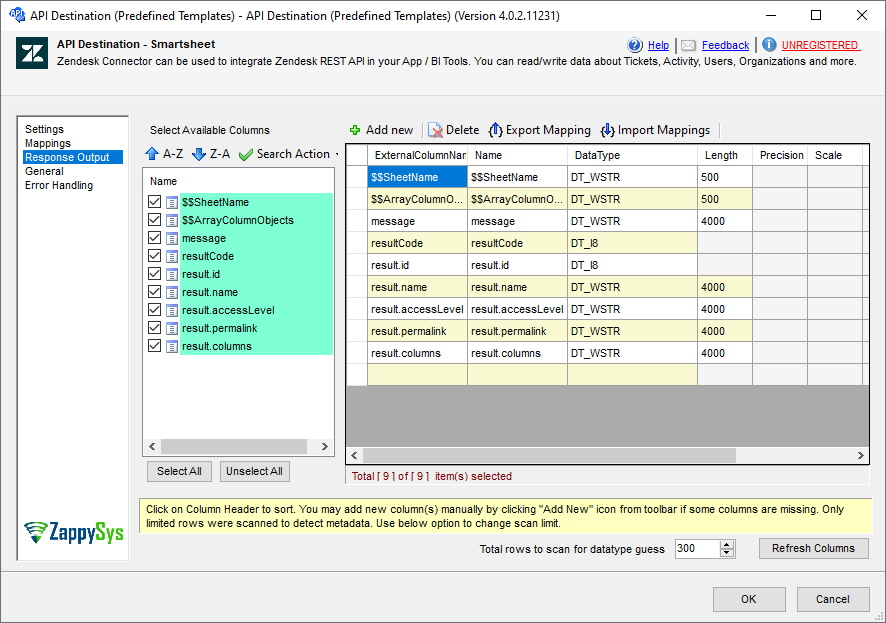
Task: Open the Search Action dropdown
Action: tap(335, 154)
